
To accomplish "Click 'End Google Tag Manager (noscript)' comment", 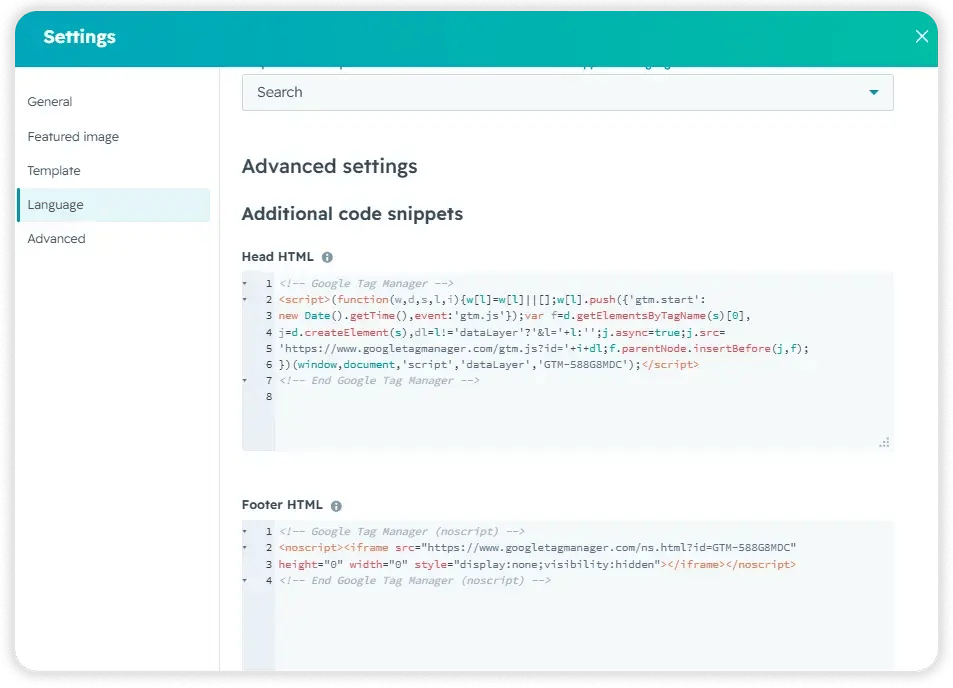I will tap(415, 580).
